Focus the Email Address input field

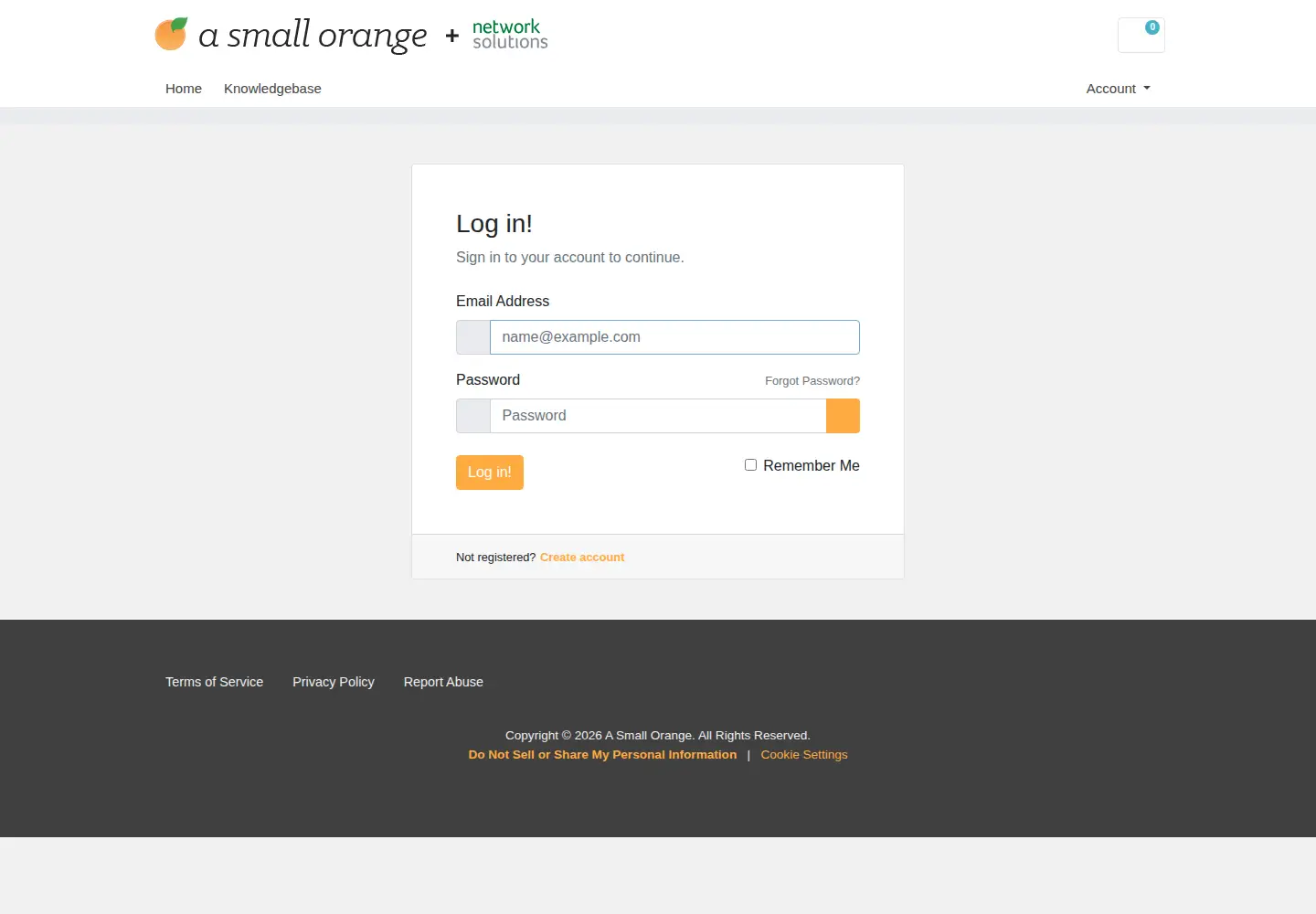point(674,337)
